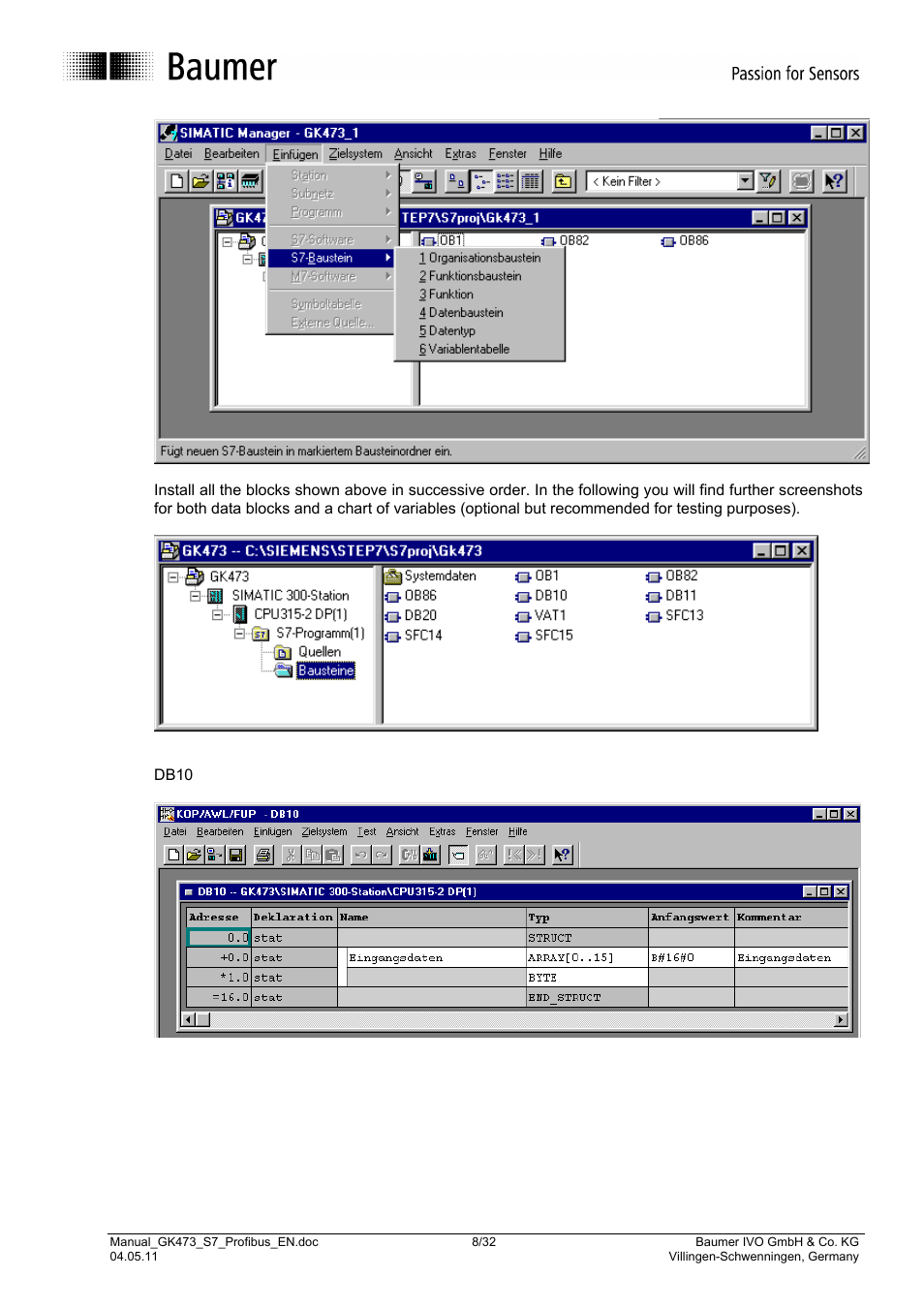Select block DB20 in GK473 block list
Screen dimensions: 924x1309
pos(411,615)
